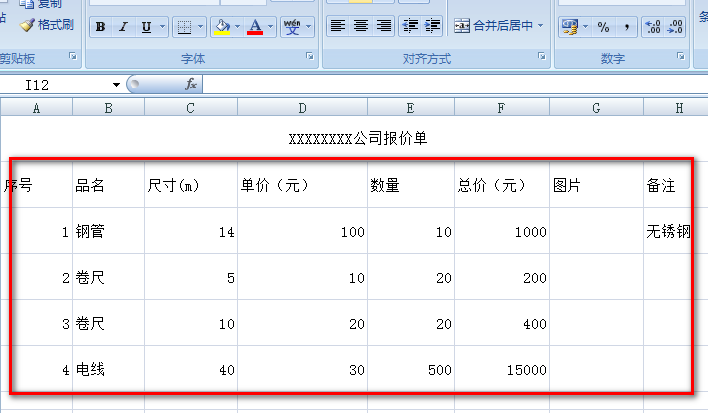The width and height of the screenshot is (708, 413).
Task: Select cell containing 总价（元）
Action: pyautogui.click(x=501, y=185)
